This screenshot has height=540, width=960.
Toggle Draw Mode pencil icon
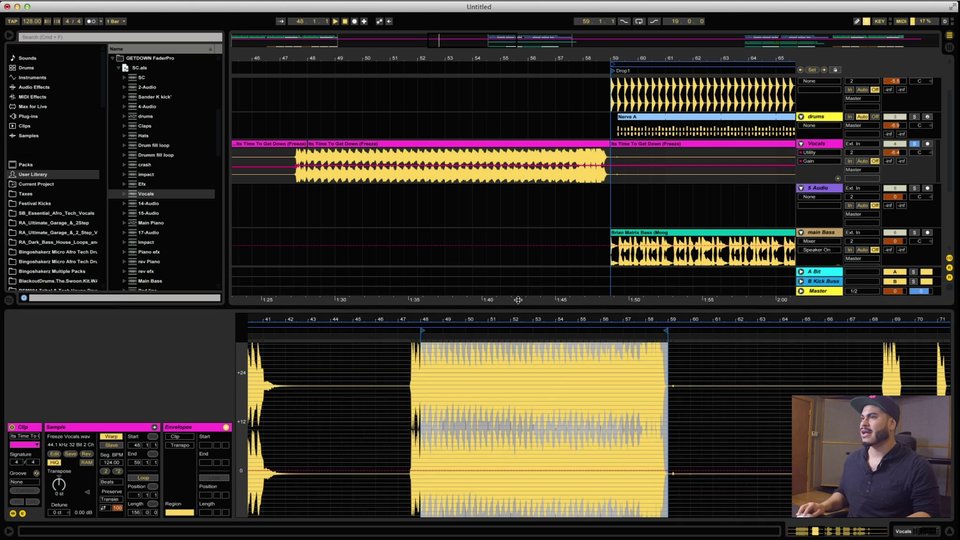coord(857,21)
